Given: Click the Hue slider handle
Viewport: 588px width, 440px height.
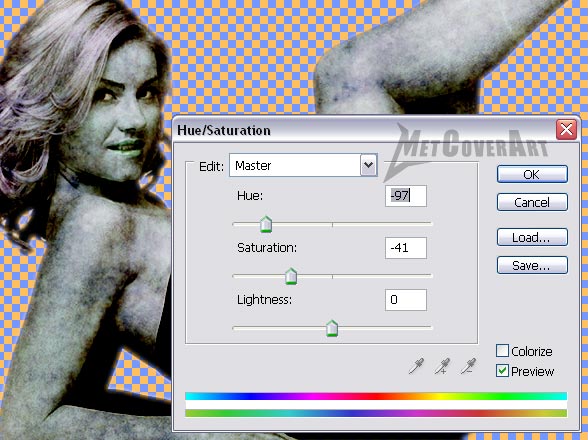Looking at the screenshot, I should [266, 224].
